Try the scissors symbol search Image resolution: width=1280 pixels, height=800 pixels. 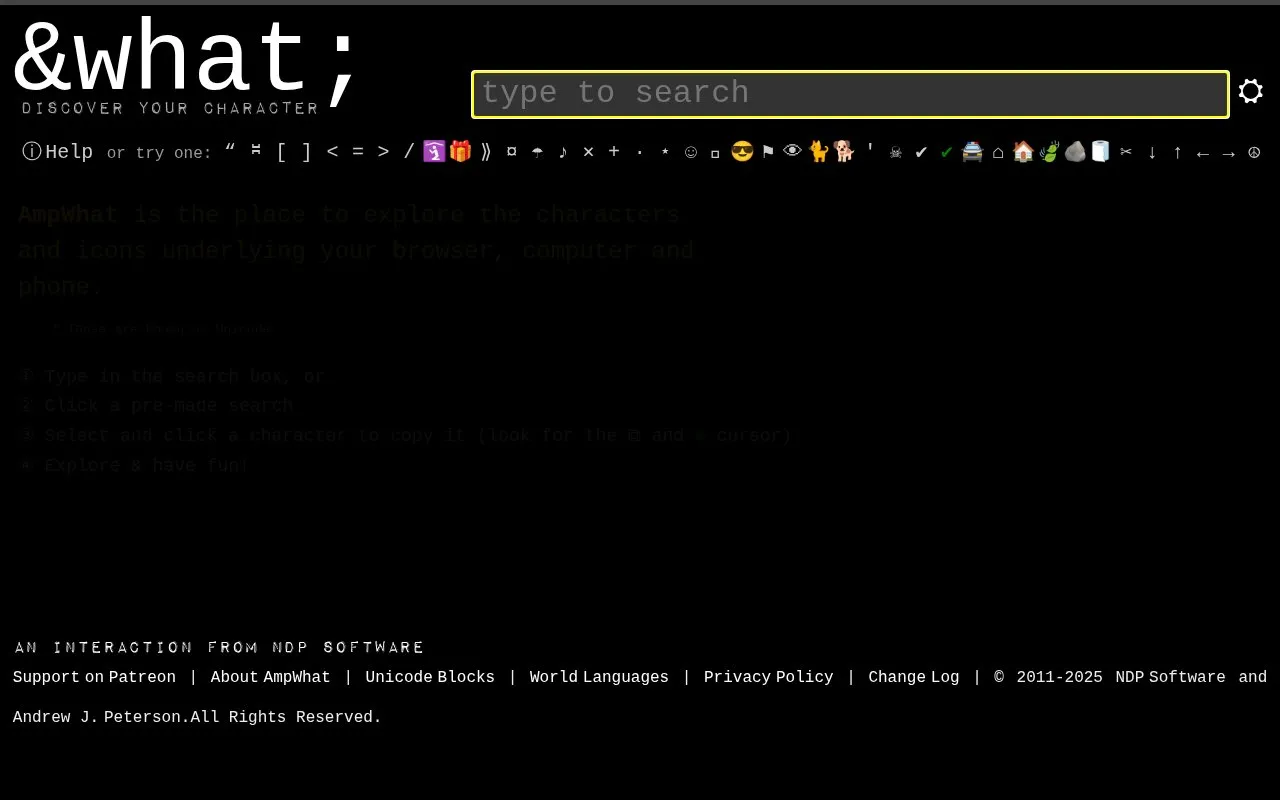(x=1126, y=152)
